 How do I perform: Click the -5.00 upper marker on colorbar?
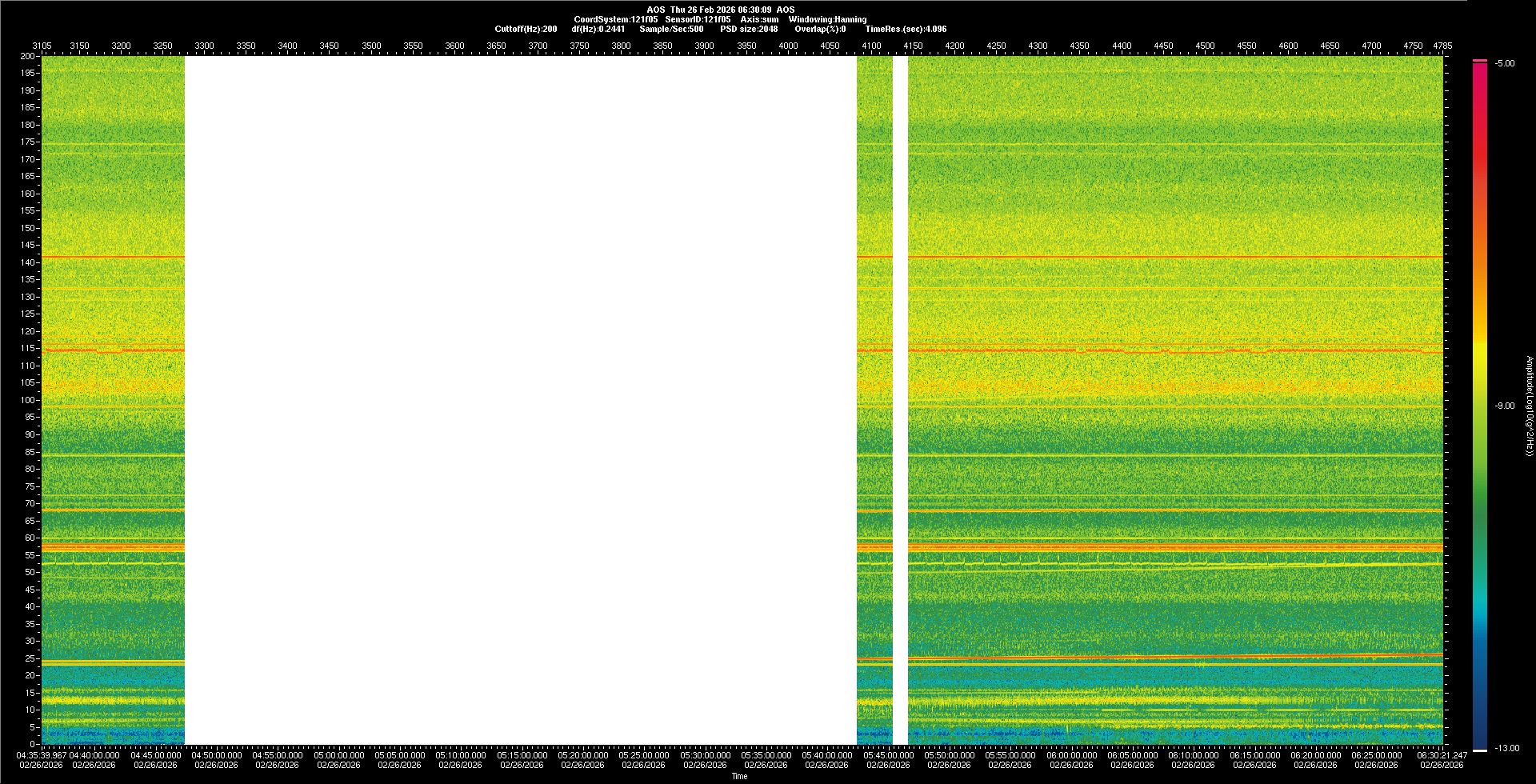click(x=1504, y=63)
